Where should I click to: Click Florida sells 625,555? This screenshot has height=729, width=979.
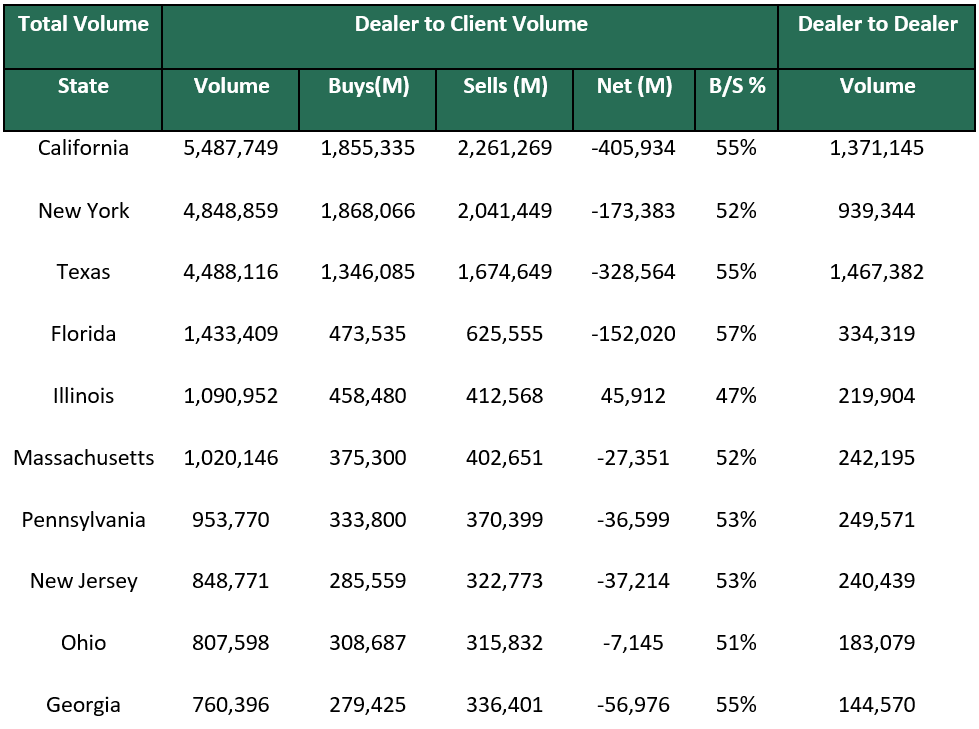point(504,334)
